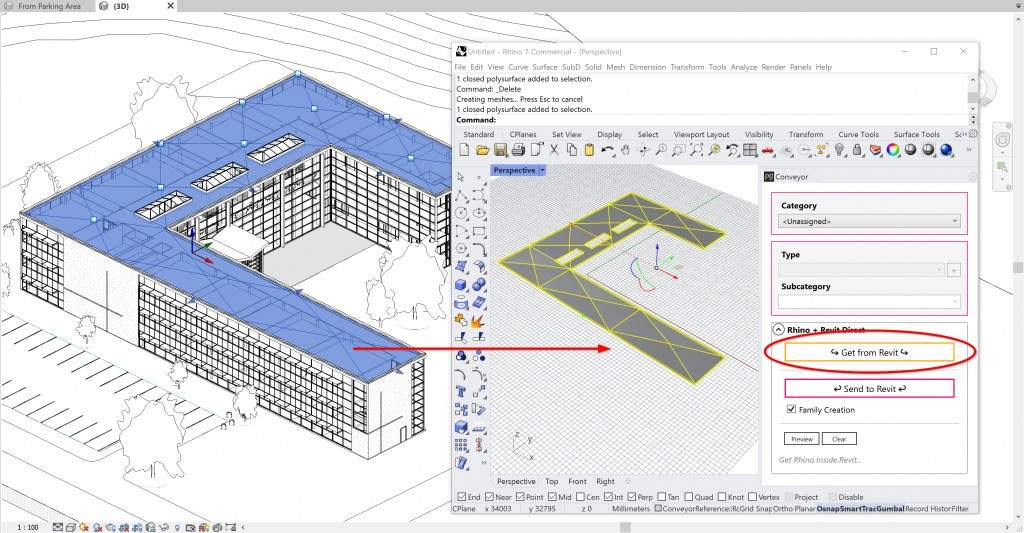Image resolution: width=1024 pixels, height=533 pixels.
Task: Open the Subcategory dropdown
Action: point(869,302)
